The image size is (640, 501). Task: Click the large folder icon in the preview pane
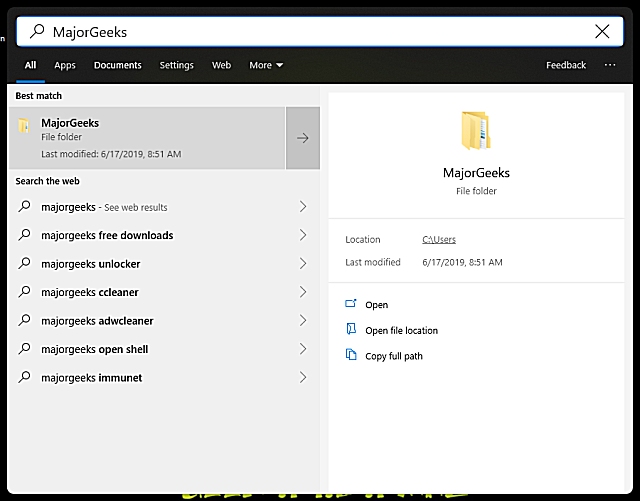(476, 131)
